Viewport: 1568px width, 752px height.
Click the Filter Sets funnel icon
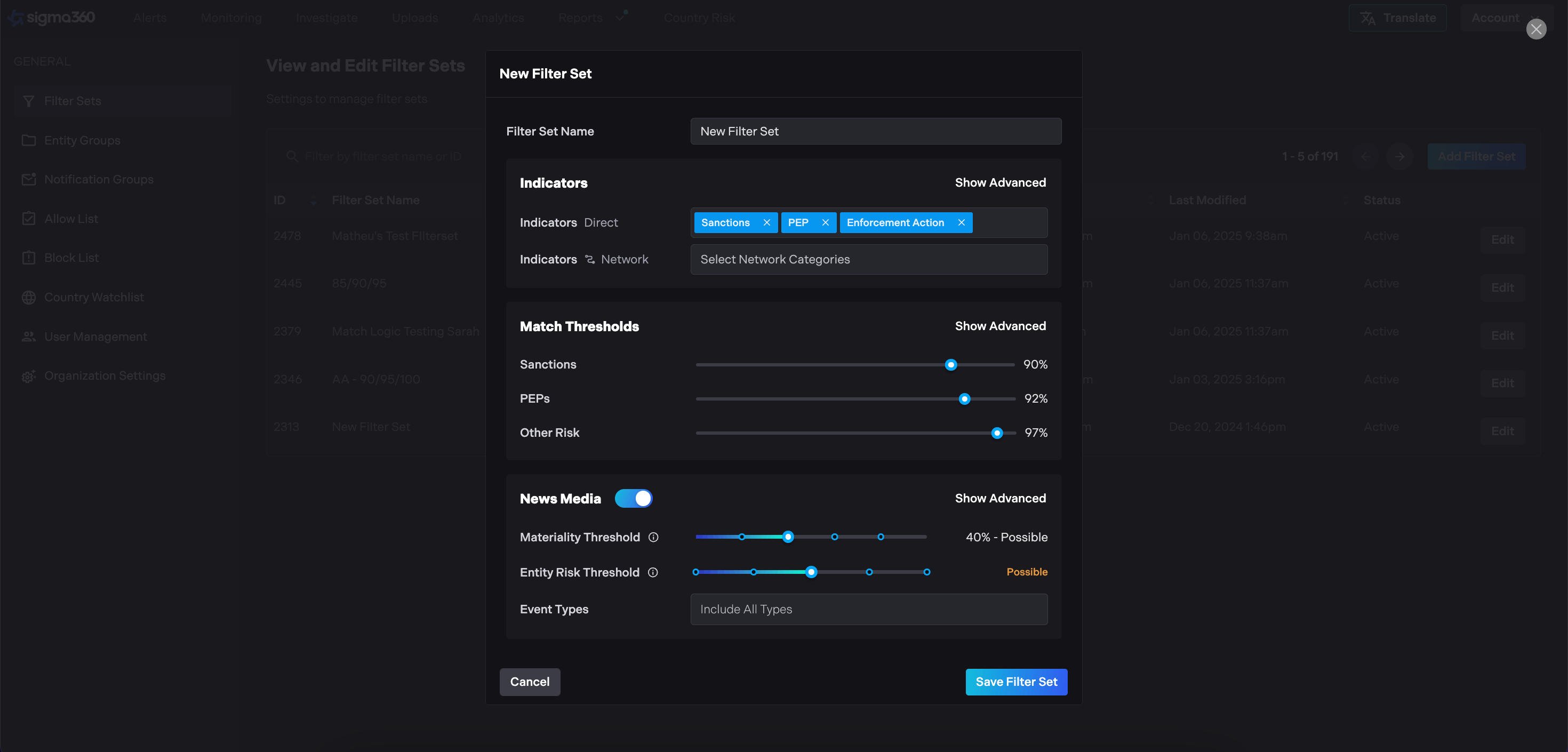click(28, 101)
